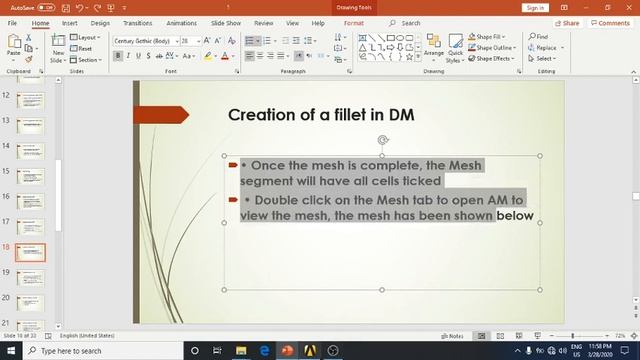Image resolution: width=640 pixels, height=360 pixels.
Task: Open the Layout dropdown
Action: coord(85,37)
